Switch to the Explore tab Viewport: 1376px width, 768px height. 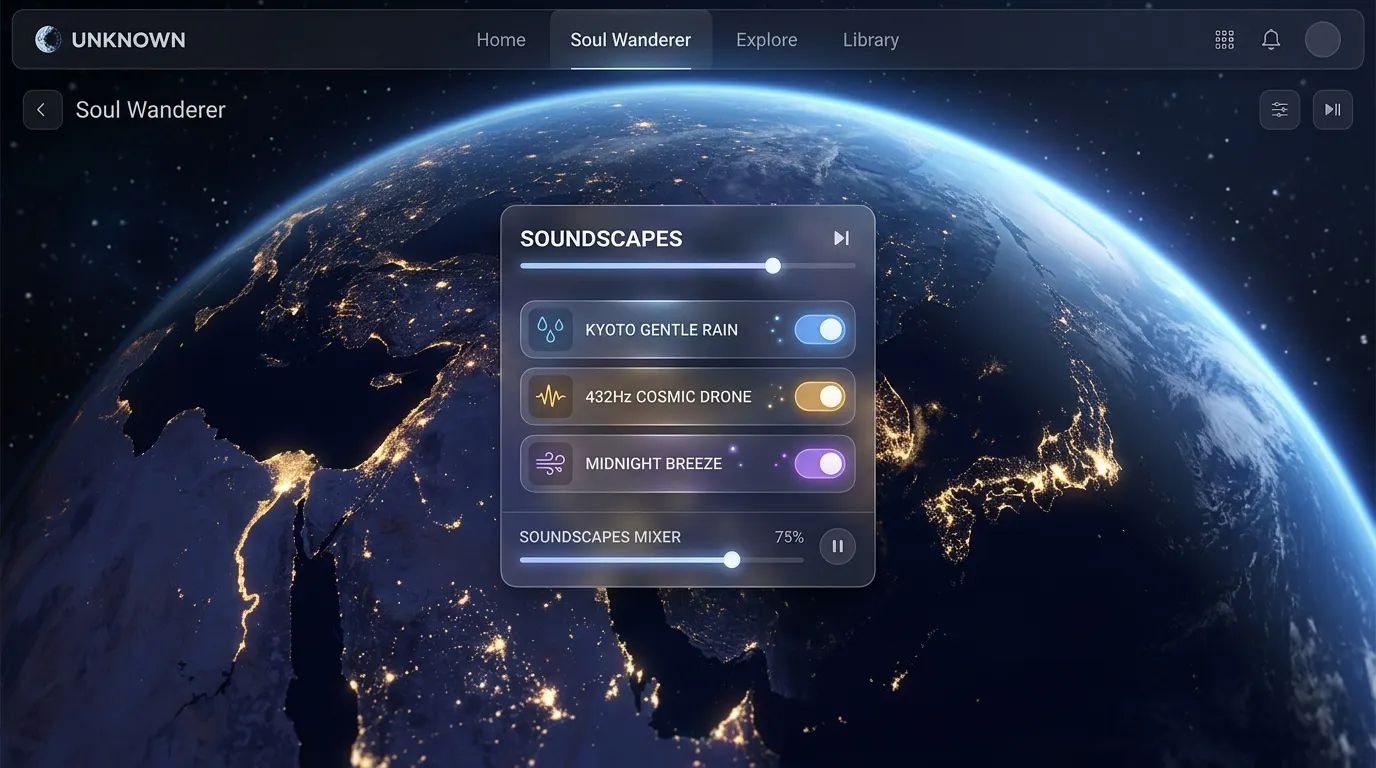pos(767,40)
